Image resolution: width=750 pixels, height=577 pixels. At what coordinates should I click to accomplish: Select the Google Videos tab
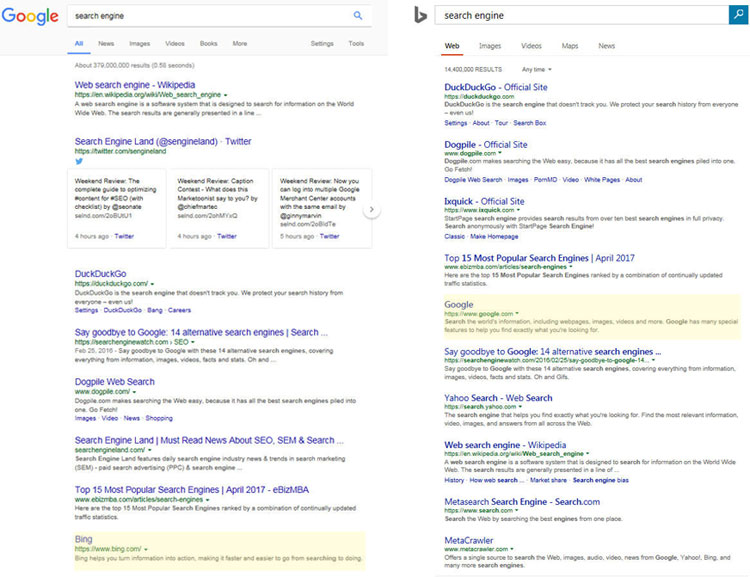pos(175,44)
